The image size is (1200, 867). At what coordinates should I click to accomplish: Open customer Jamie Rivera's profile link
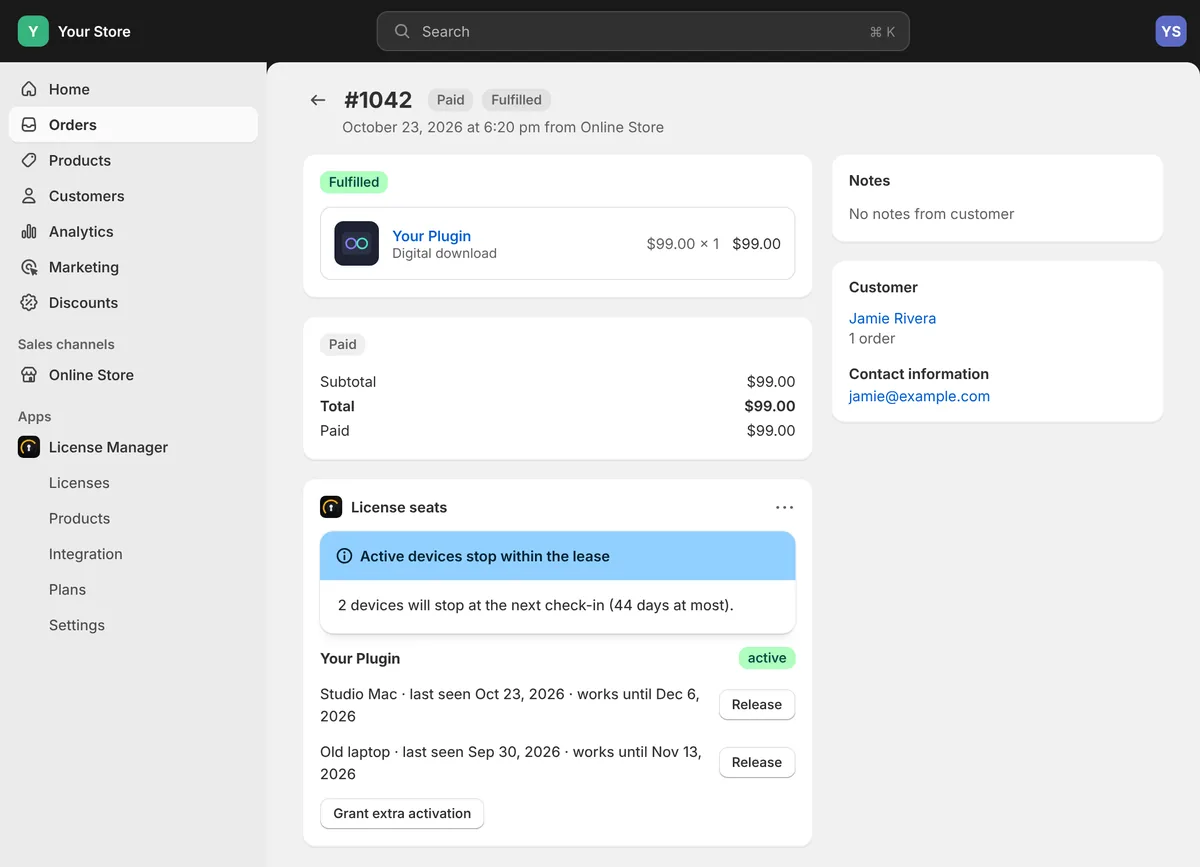coord(892,318)
